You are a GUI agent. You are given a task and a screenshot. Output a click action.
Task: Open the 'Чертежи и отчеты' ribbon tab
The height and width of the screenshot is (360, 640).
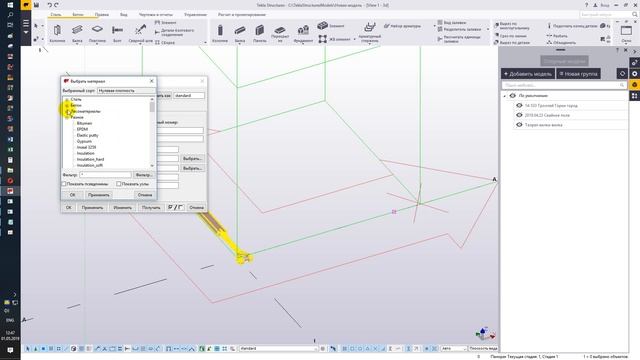[156, 15]
